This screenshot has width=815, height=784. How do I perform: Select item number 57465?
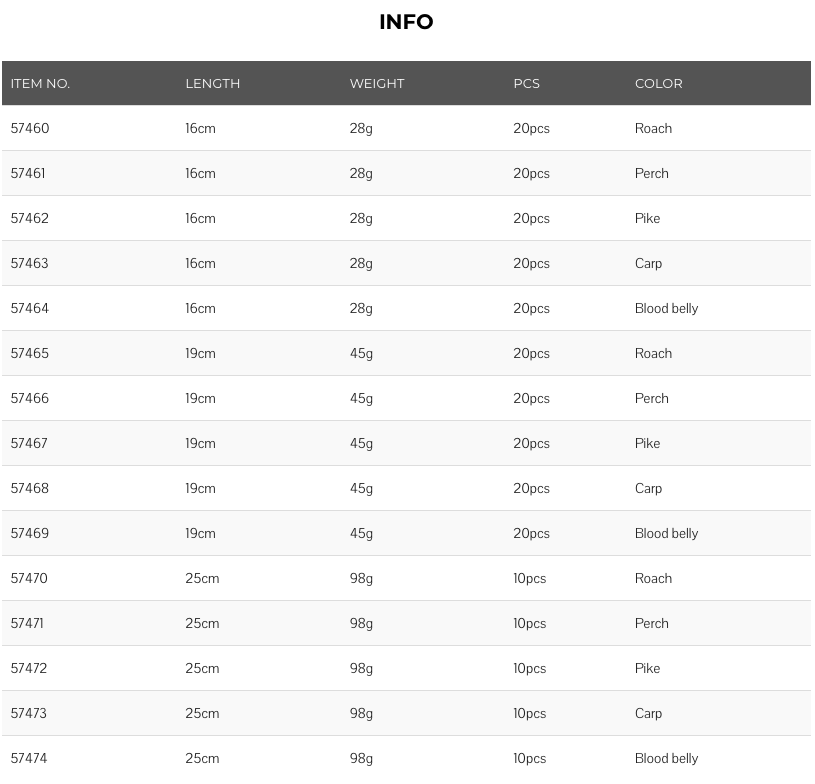click(30, 353)
